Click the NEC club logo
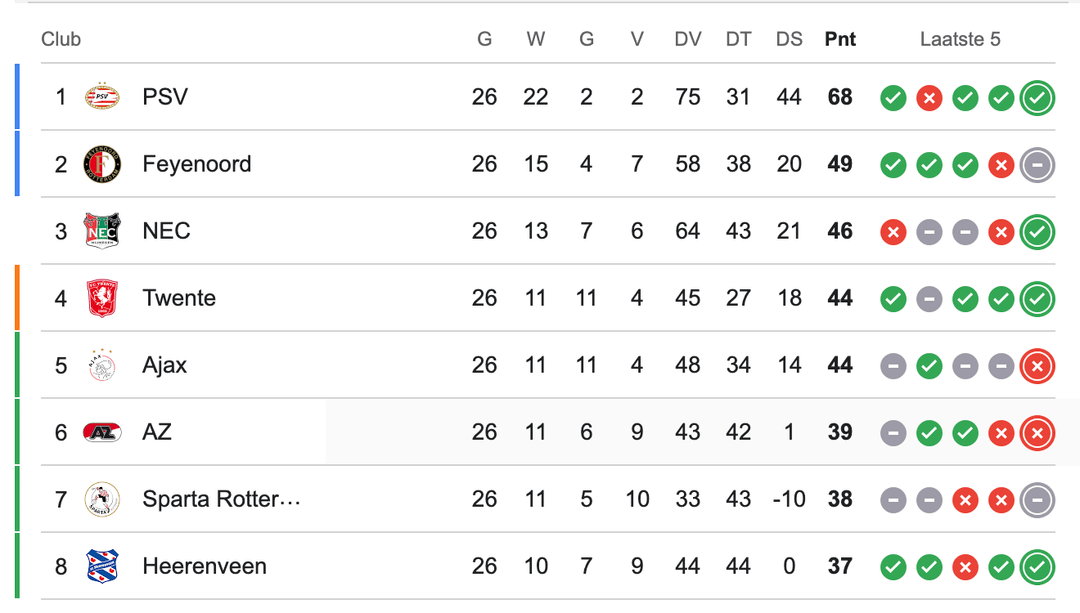Viewport: 1080px width, 613px height. pos(102,231)
